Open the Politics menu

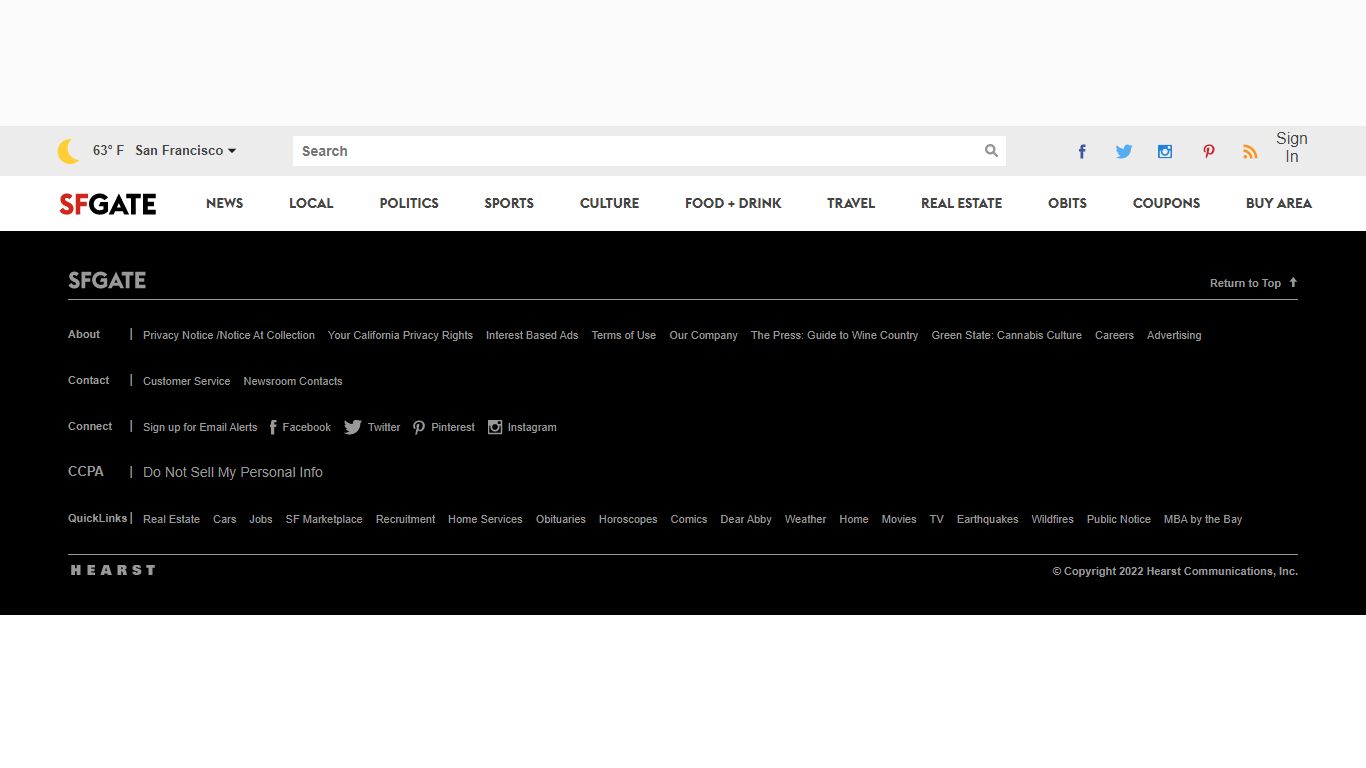click(409, 203)
